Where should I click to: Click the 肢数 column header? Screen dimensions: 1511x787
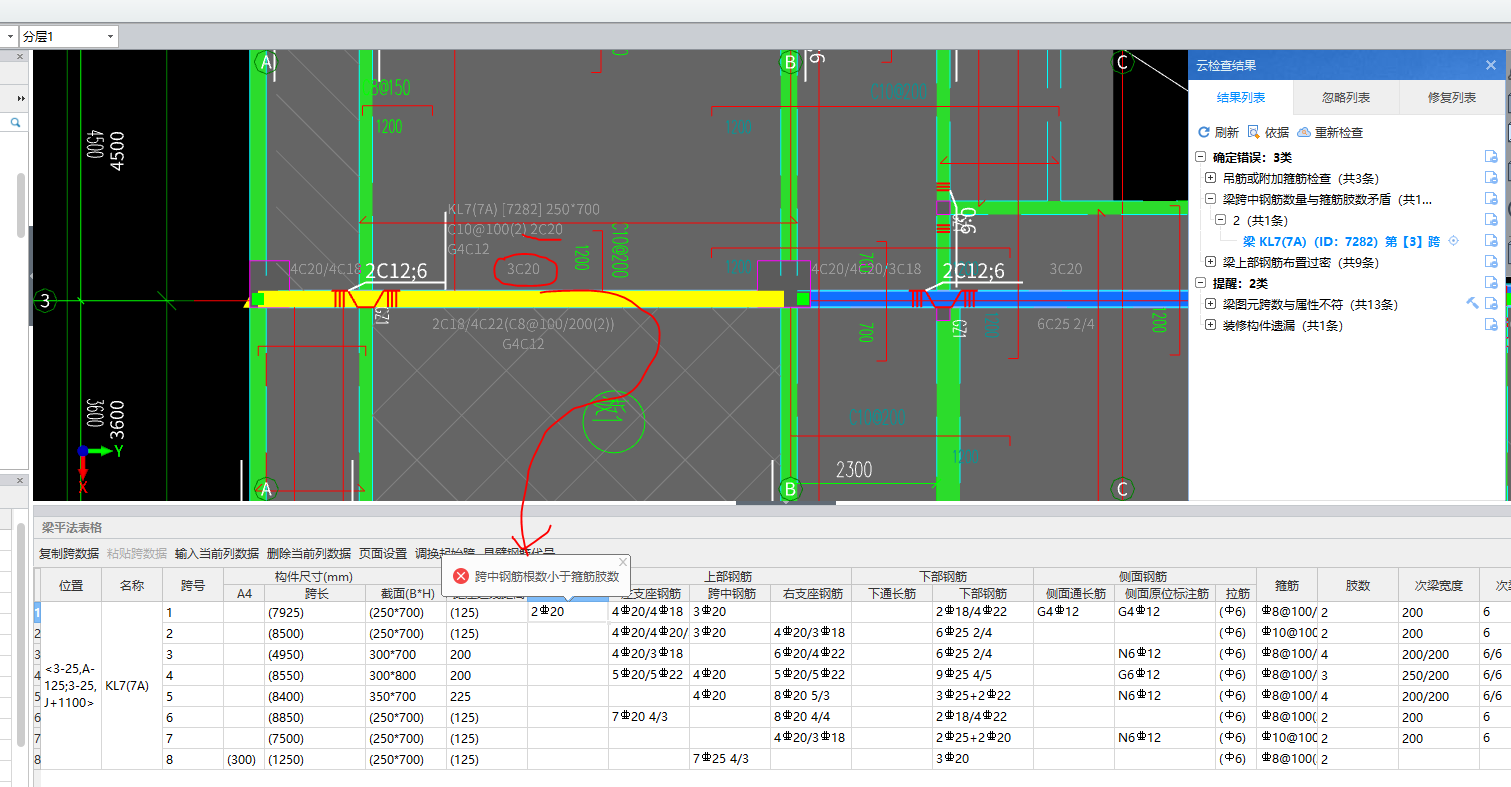1358,585
